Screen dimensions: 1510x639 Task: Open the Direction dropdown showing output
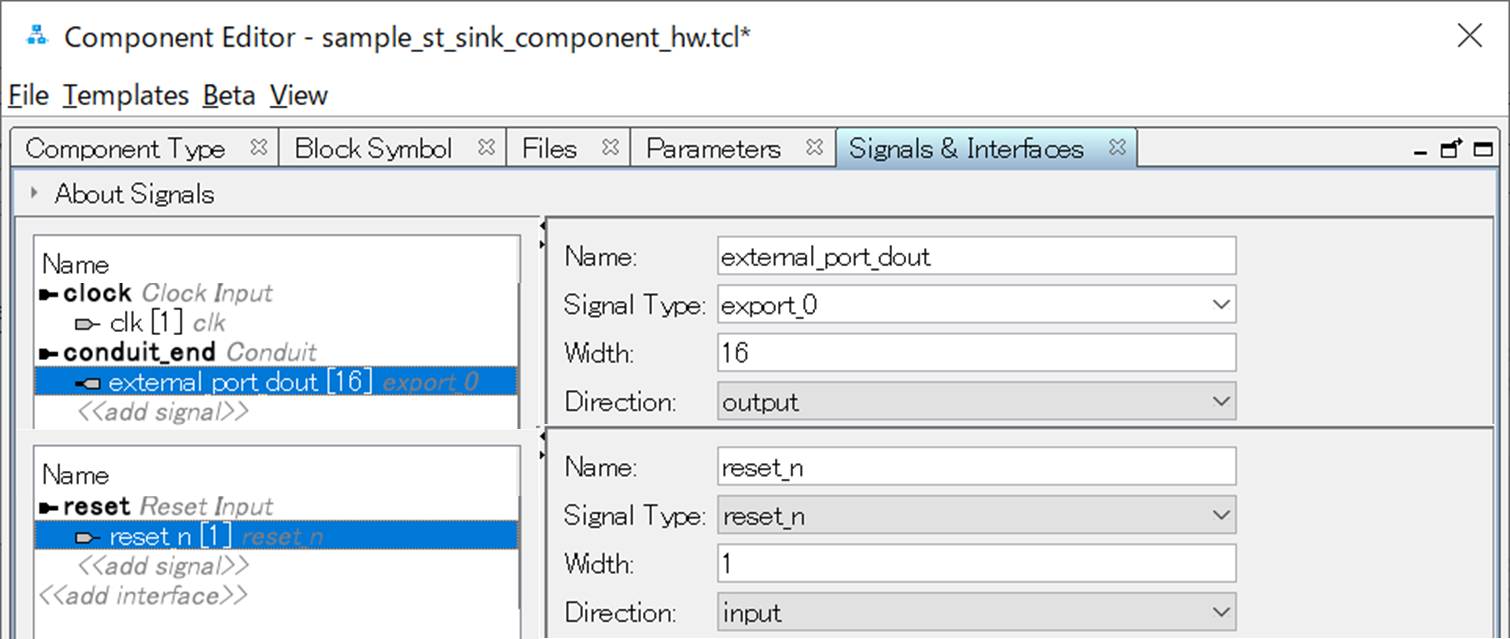1222,400
